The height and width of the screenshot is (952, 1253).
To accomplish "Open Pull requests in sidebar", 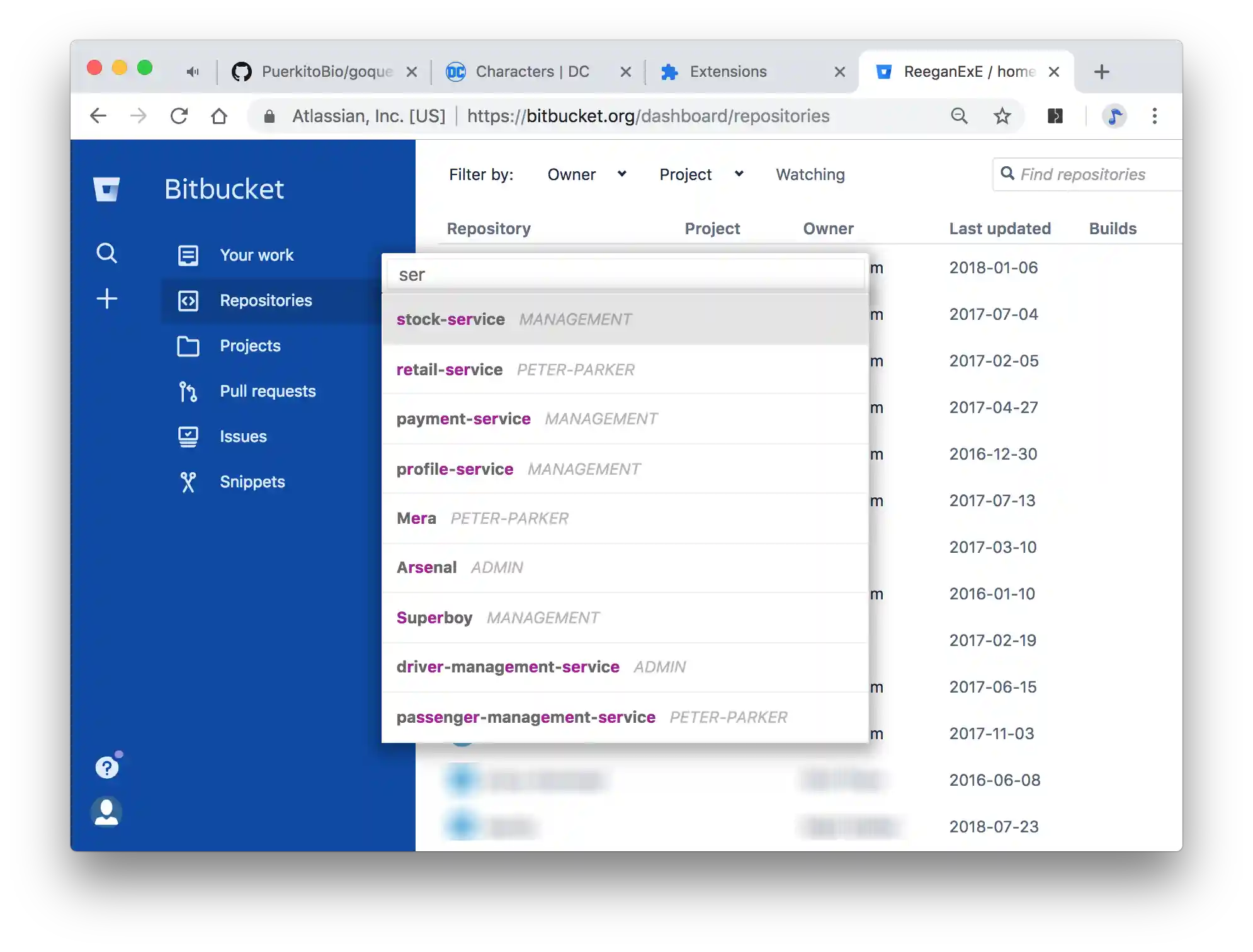I will pos(267,391).
